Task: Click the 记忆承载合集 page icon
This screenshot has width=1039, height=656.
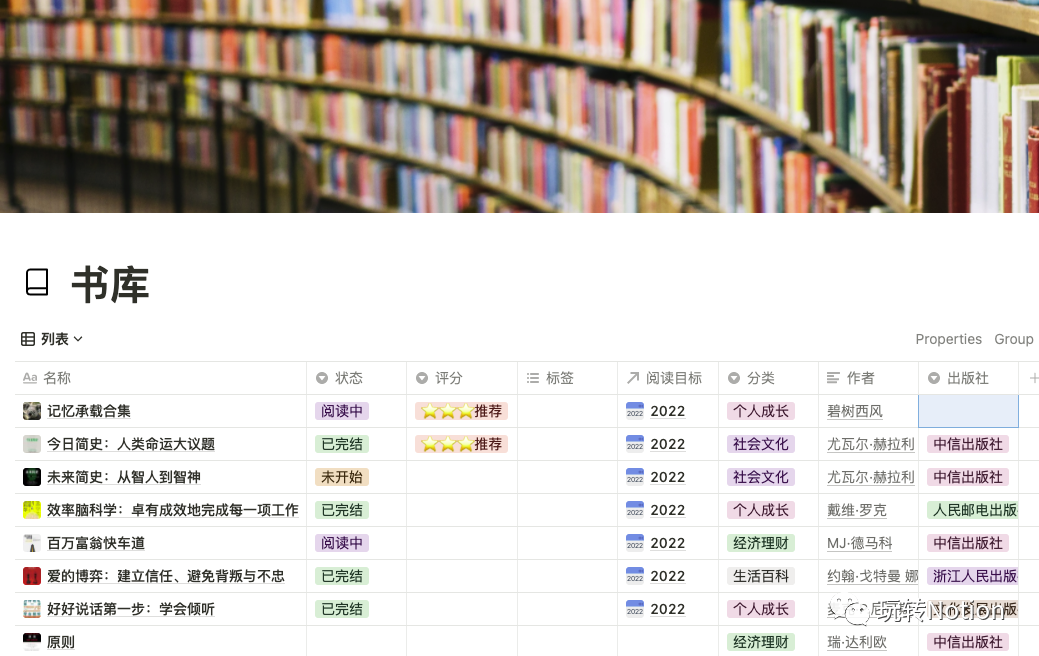Action: [x=32, y=411]
